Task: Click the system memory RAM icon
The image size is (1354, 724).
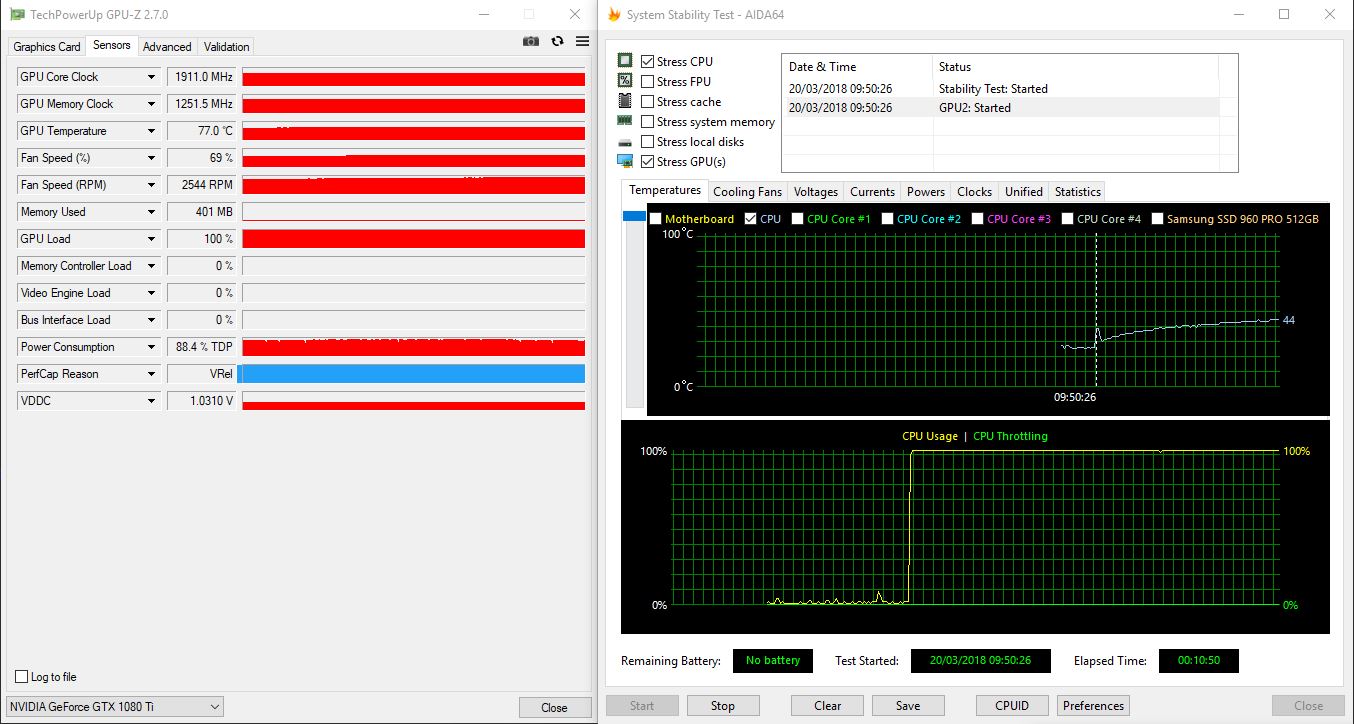Action: [625, 122]
